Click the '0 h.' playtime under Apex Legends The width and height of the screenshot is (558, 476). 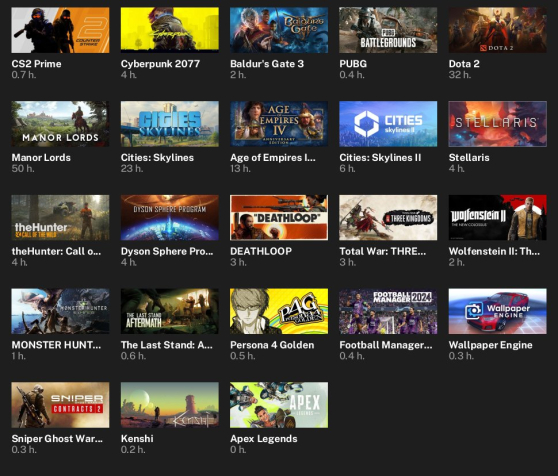point(238,449)
